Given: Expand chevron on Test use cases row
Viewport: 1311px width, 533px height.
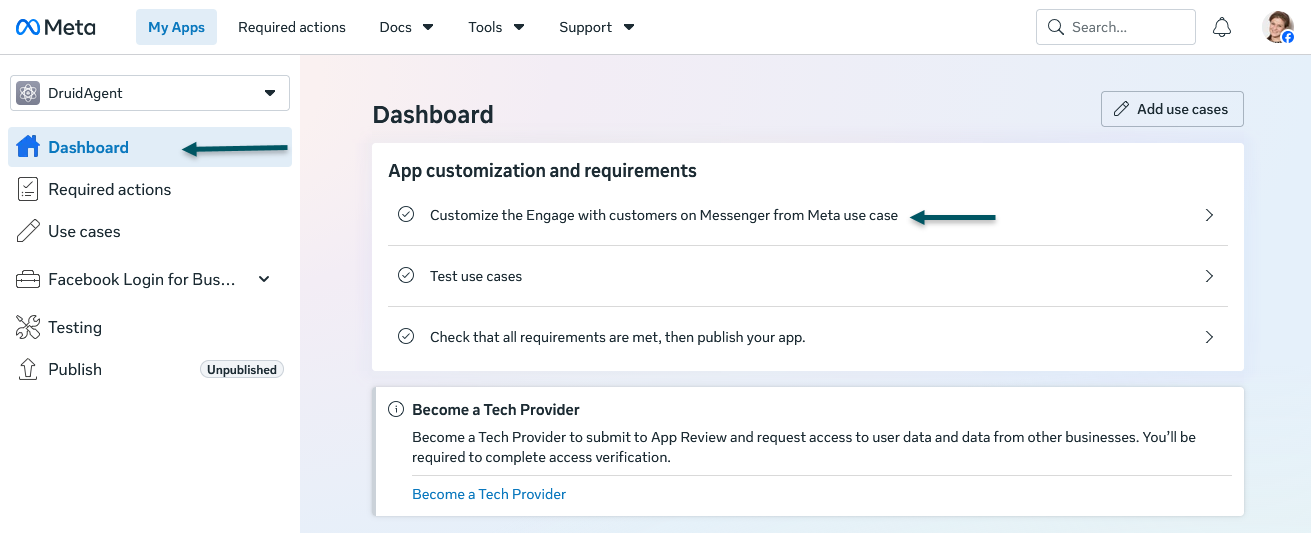Looking at the screenshot, I should (x=1209, y=276).
